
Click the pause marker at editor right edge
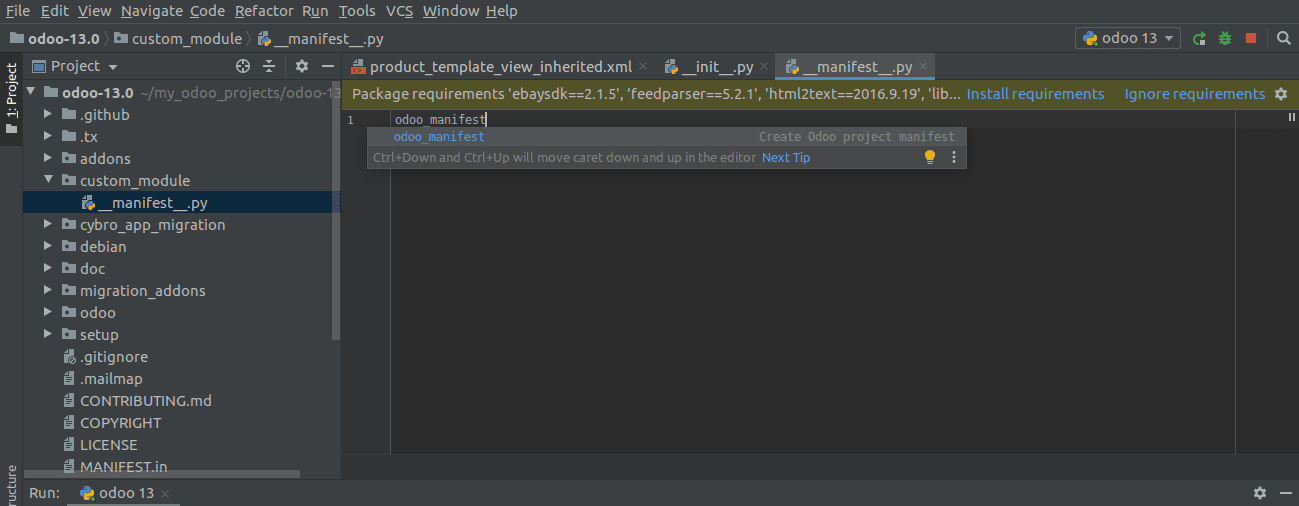point(1291,117)
